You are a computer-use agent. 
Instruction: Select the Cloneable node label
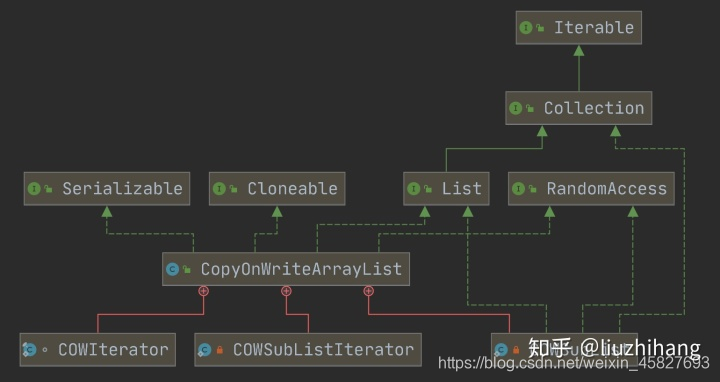[292, 189]
